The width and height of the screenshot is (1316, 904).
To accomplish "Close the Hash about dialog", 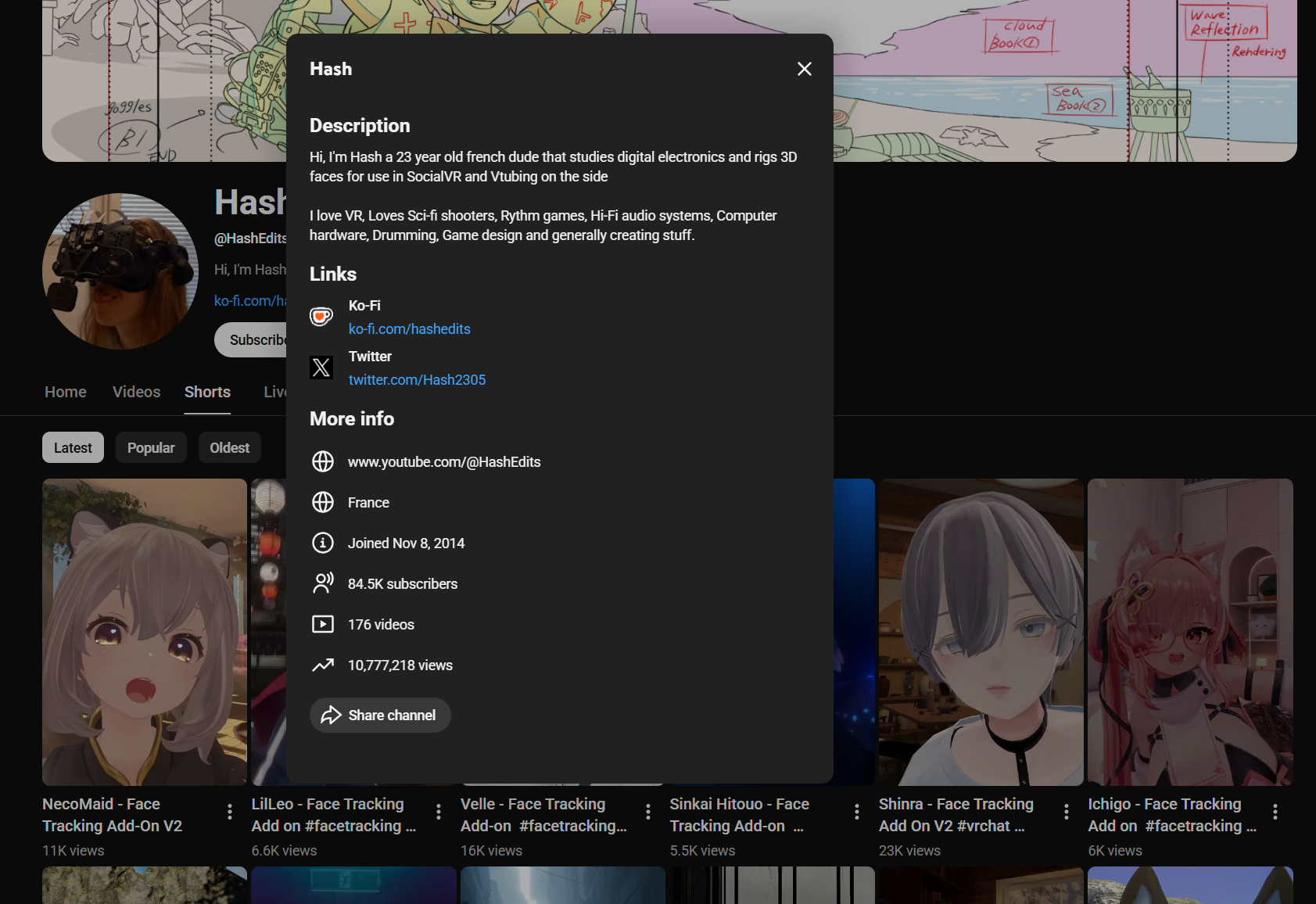I will tap(804, 69).
